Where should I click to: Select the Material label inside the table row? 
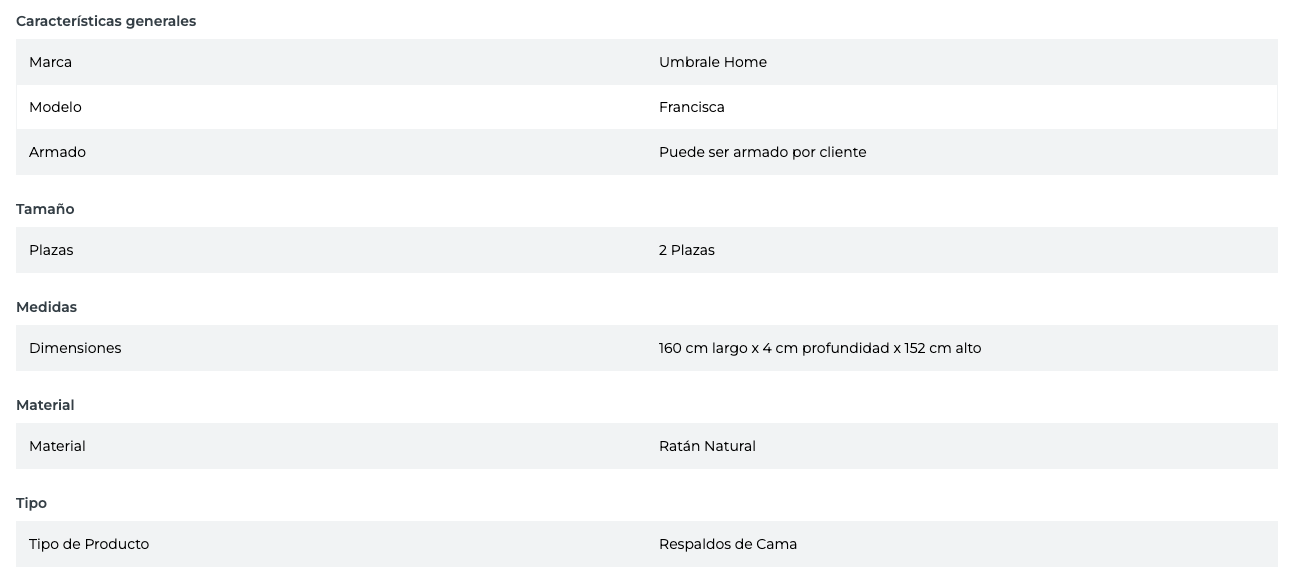coord(57,446)
